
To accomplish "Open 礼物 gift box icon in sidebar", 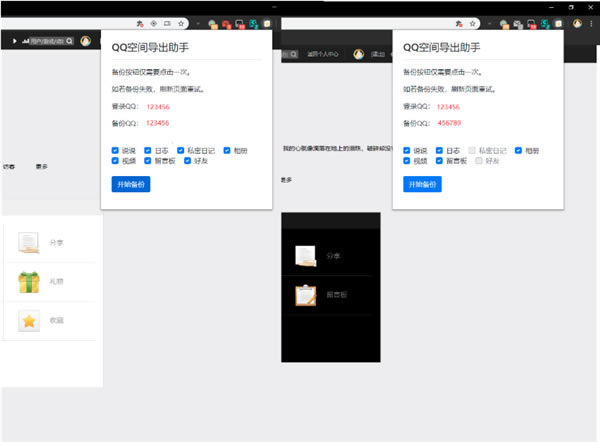I will [x=29, y=282].
